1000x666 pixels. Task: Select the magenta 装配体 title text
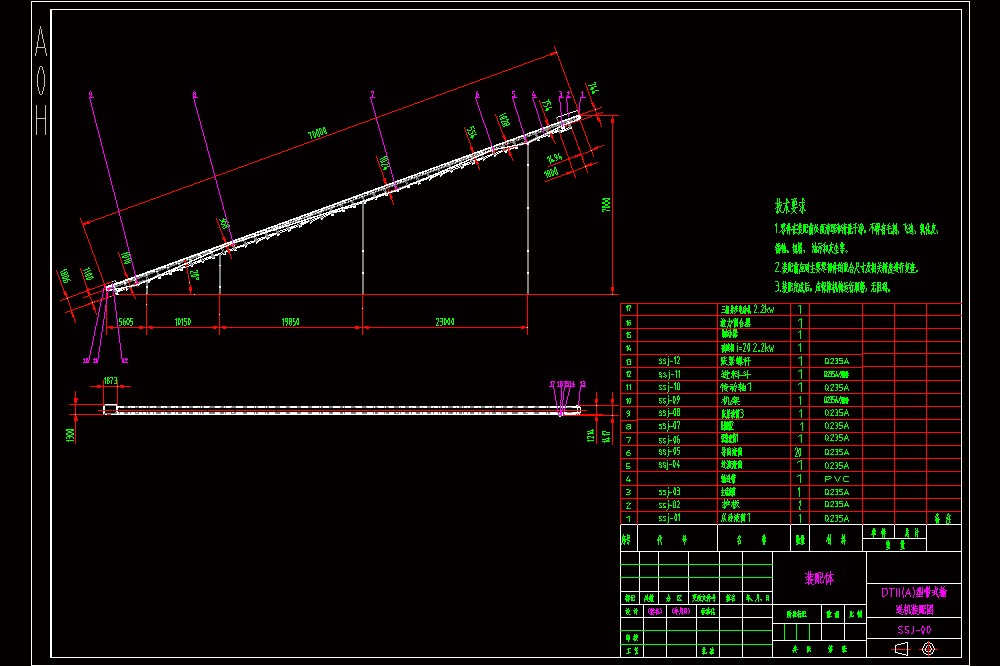[819, 579]
